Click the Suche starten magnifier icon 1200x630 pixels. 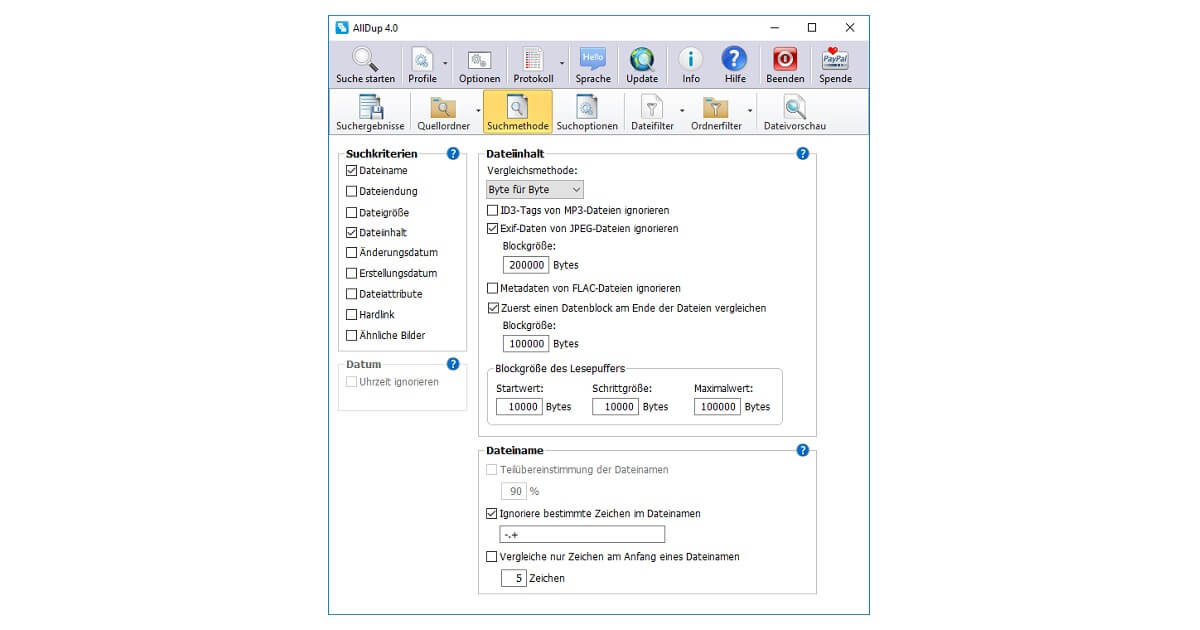(365, 60)
